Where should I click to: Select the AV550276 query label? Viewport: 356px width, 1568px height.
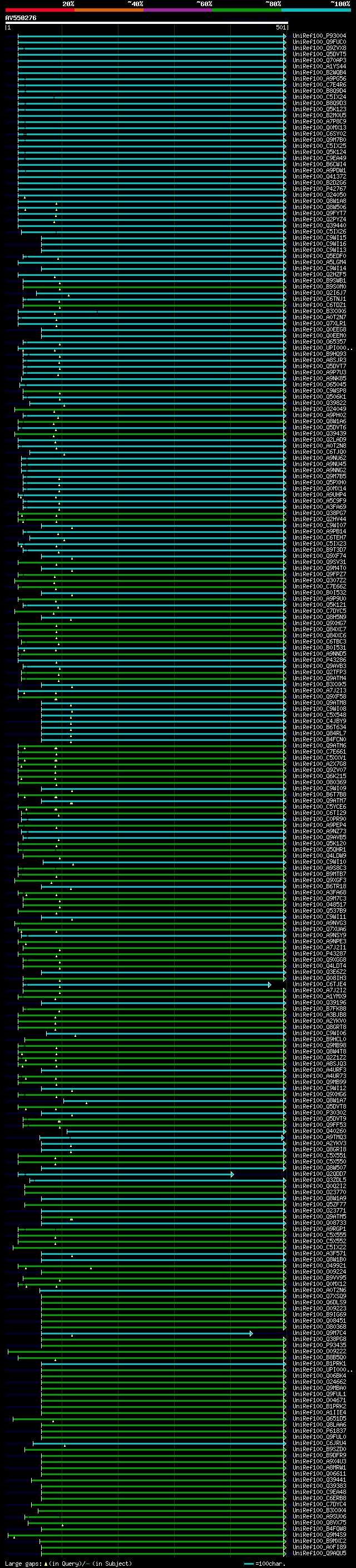(21, 18)
